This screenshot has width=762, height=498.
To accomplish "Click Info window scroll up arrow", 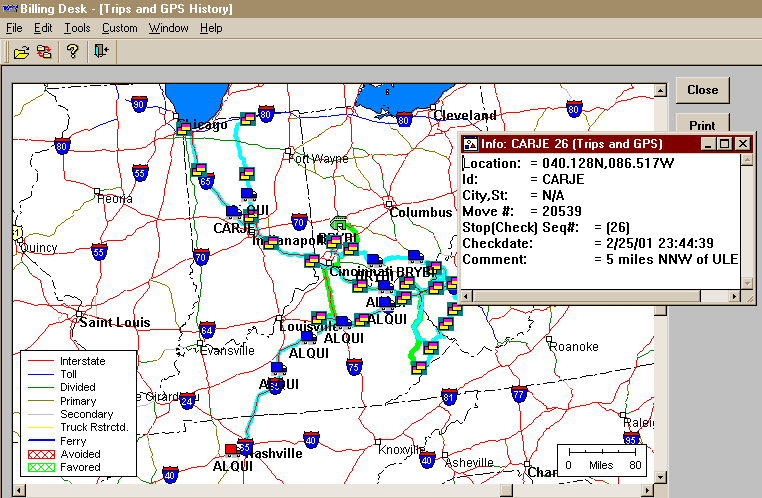I will [747, 159].
